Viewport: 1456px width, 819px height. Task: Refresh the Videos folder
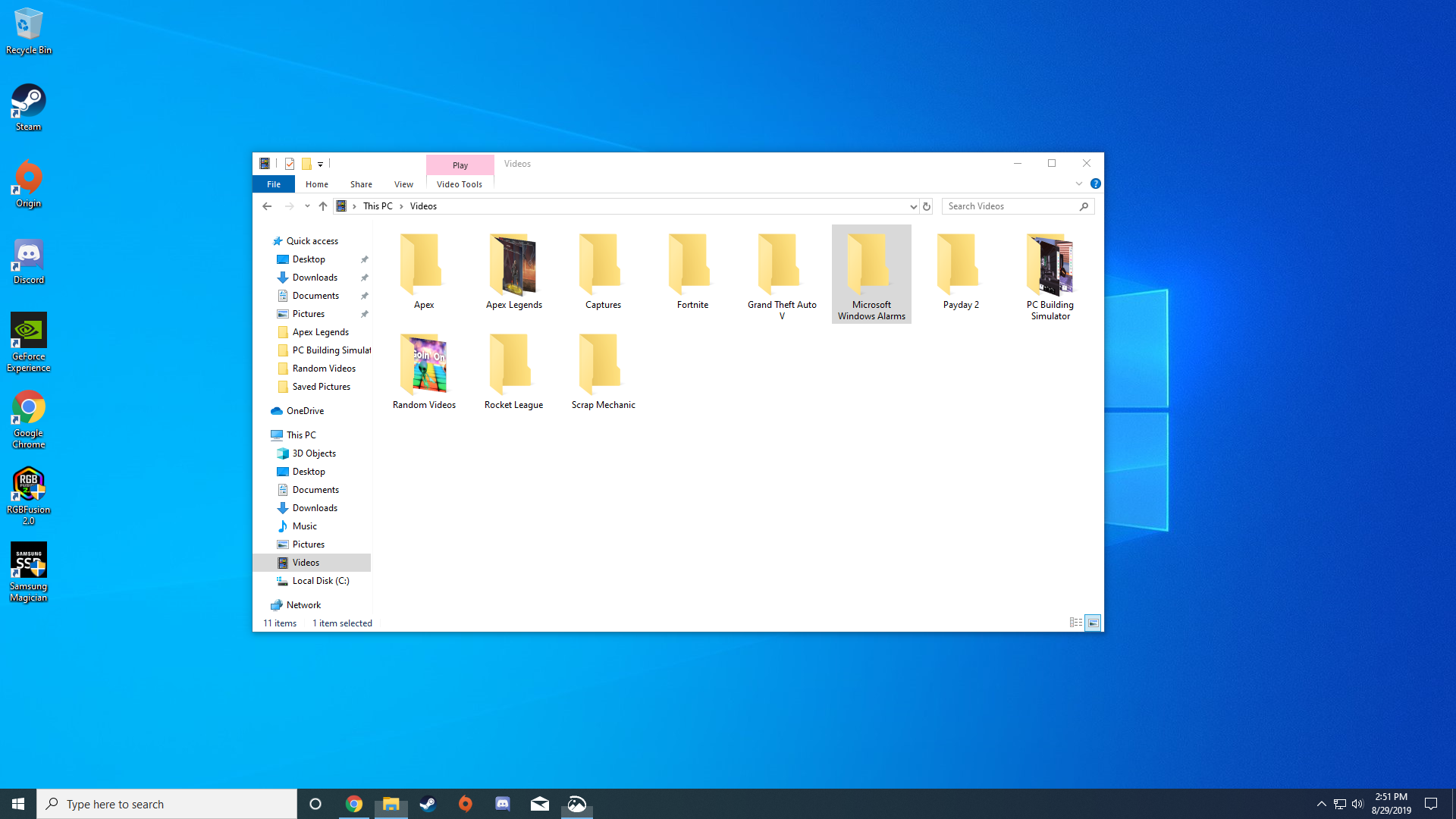tap(927, 206)
